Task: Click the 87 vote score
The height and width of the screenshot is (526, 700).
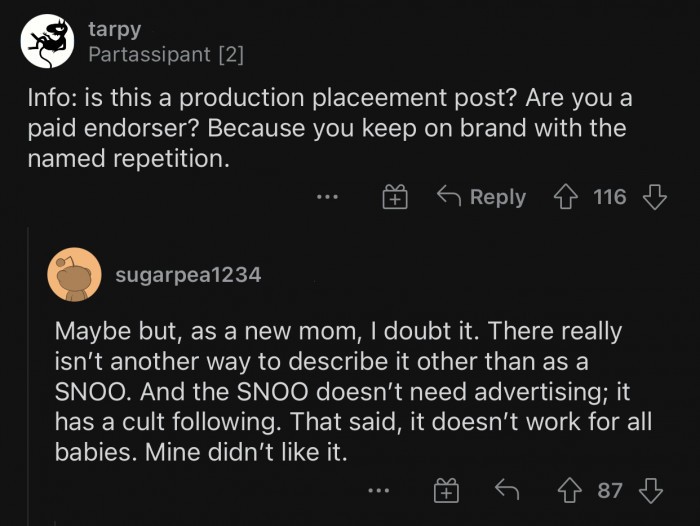Action: (x=610, y=490)
